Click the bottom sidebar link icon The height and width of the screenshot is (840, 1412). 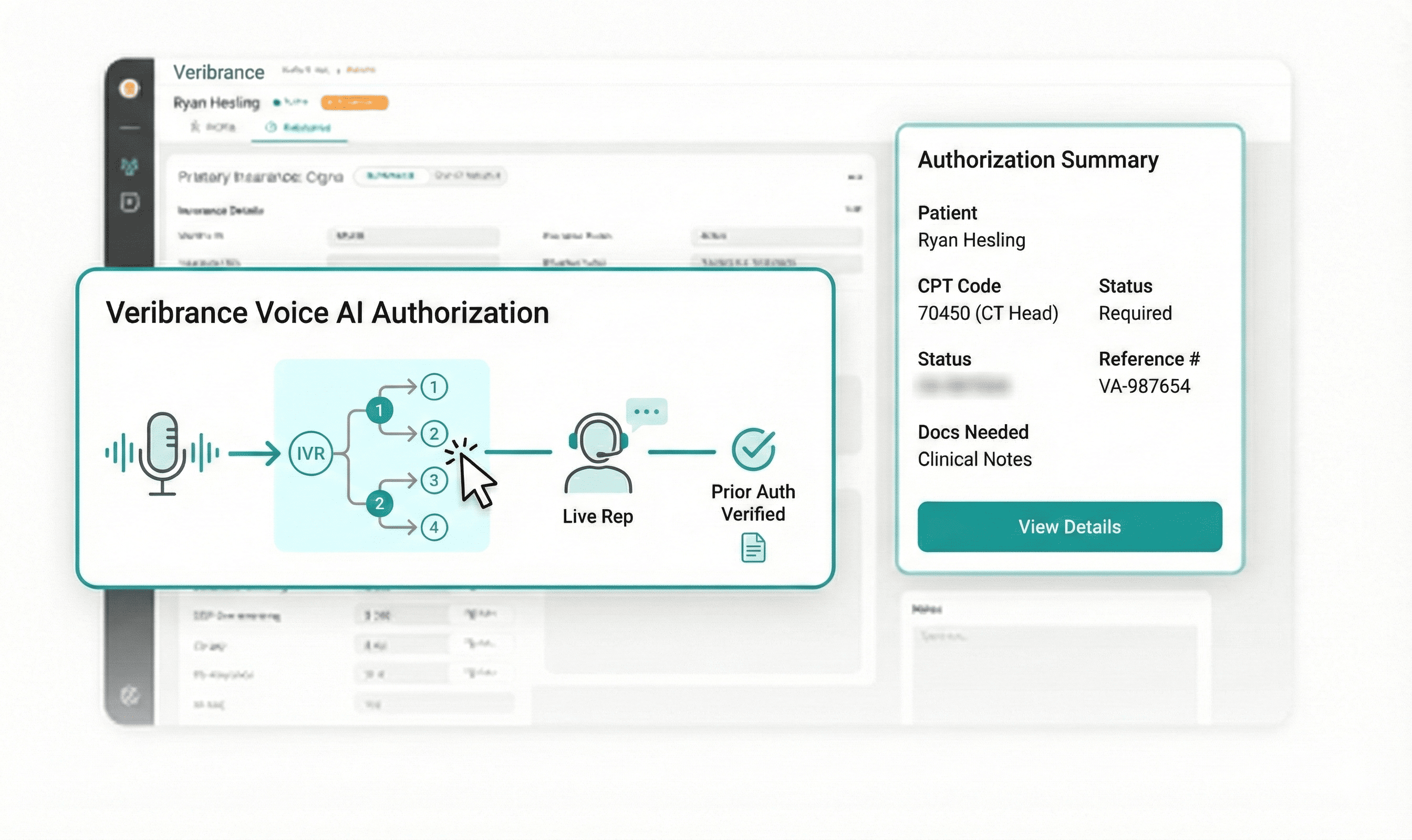tap(130, 696)
